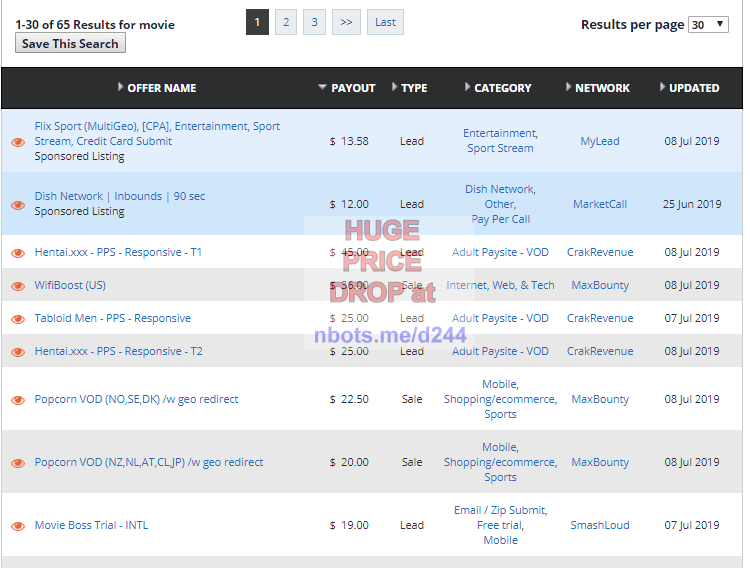Screen dimensions: 750x568
Task: Go to results page 3
Action: (314, 22)
